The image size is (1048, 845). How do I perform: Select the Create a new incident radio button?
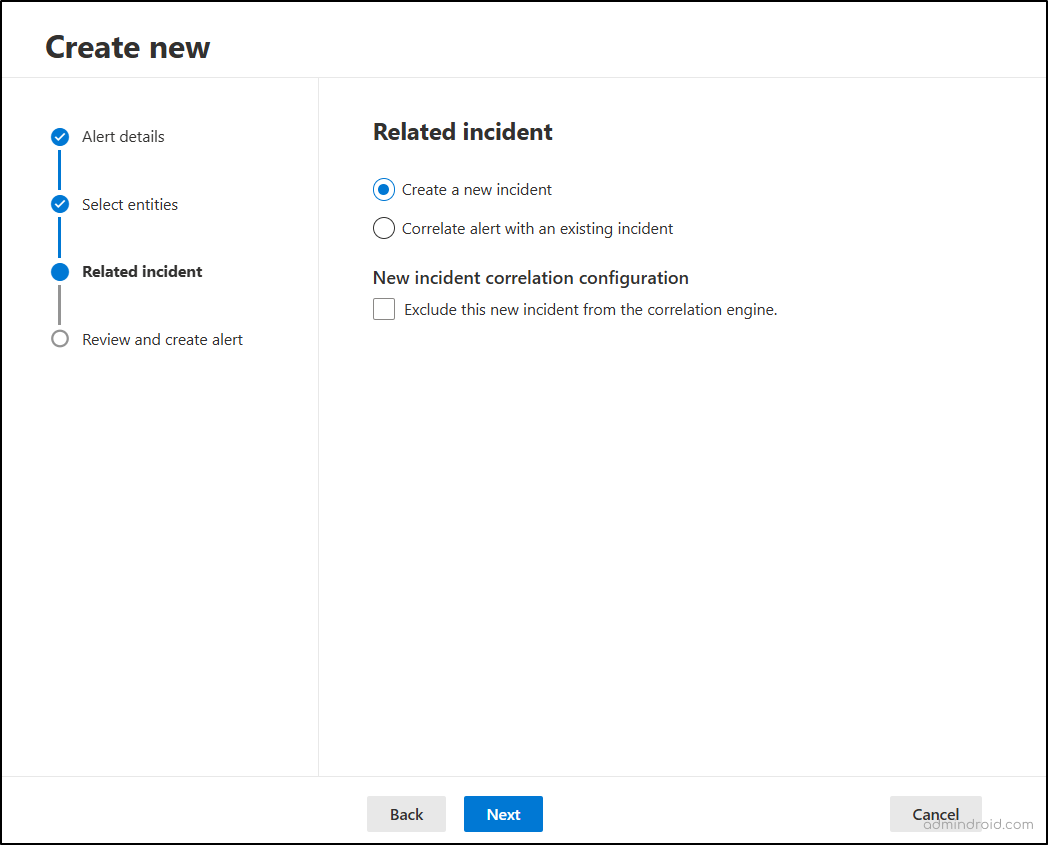click(384, 190)
